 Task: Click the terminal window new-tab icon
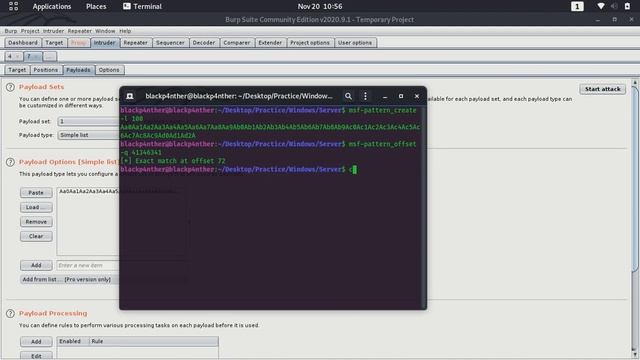[x=130, y=96]
